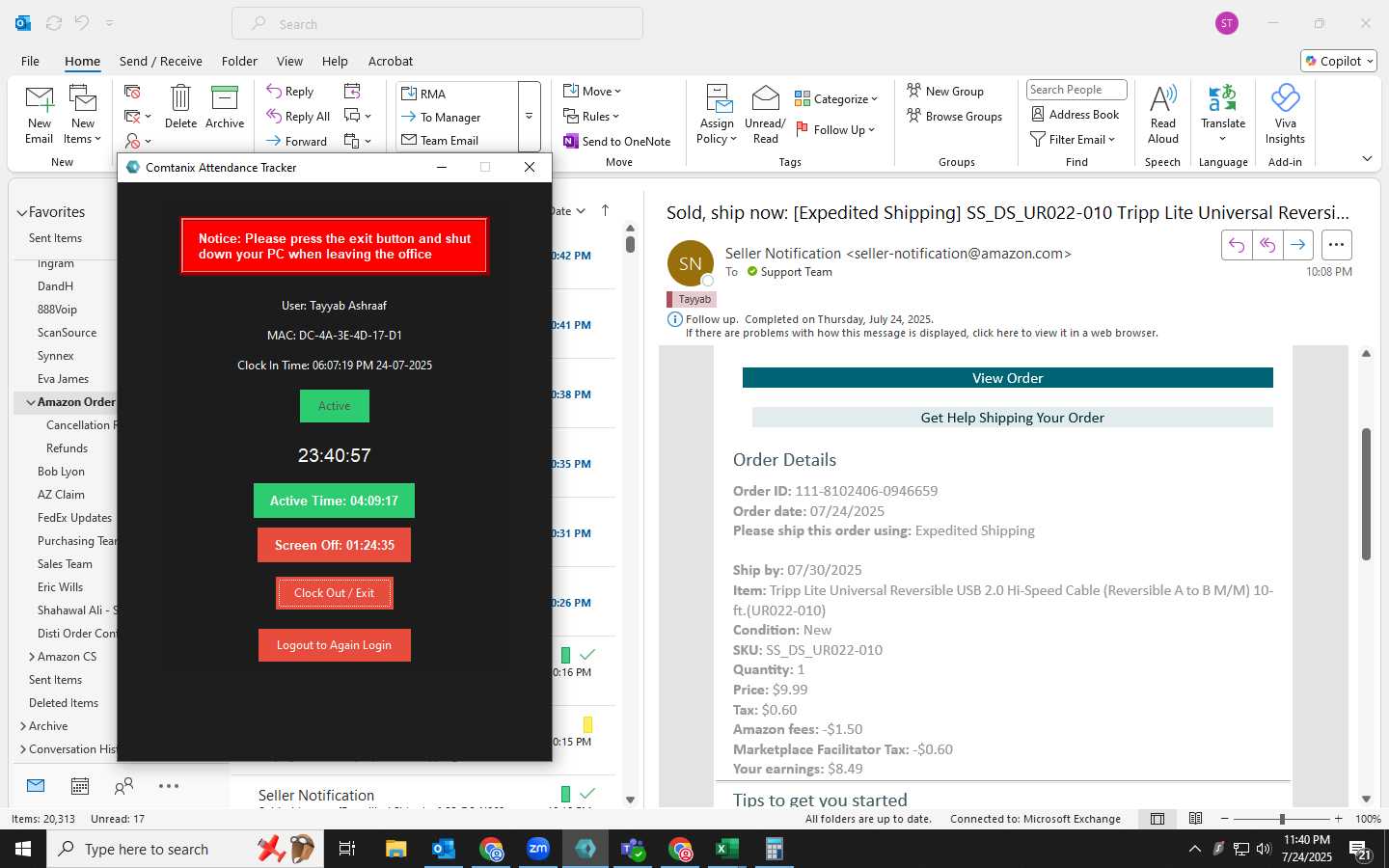Click Logout to Again Login button

(334, 645)
